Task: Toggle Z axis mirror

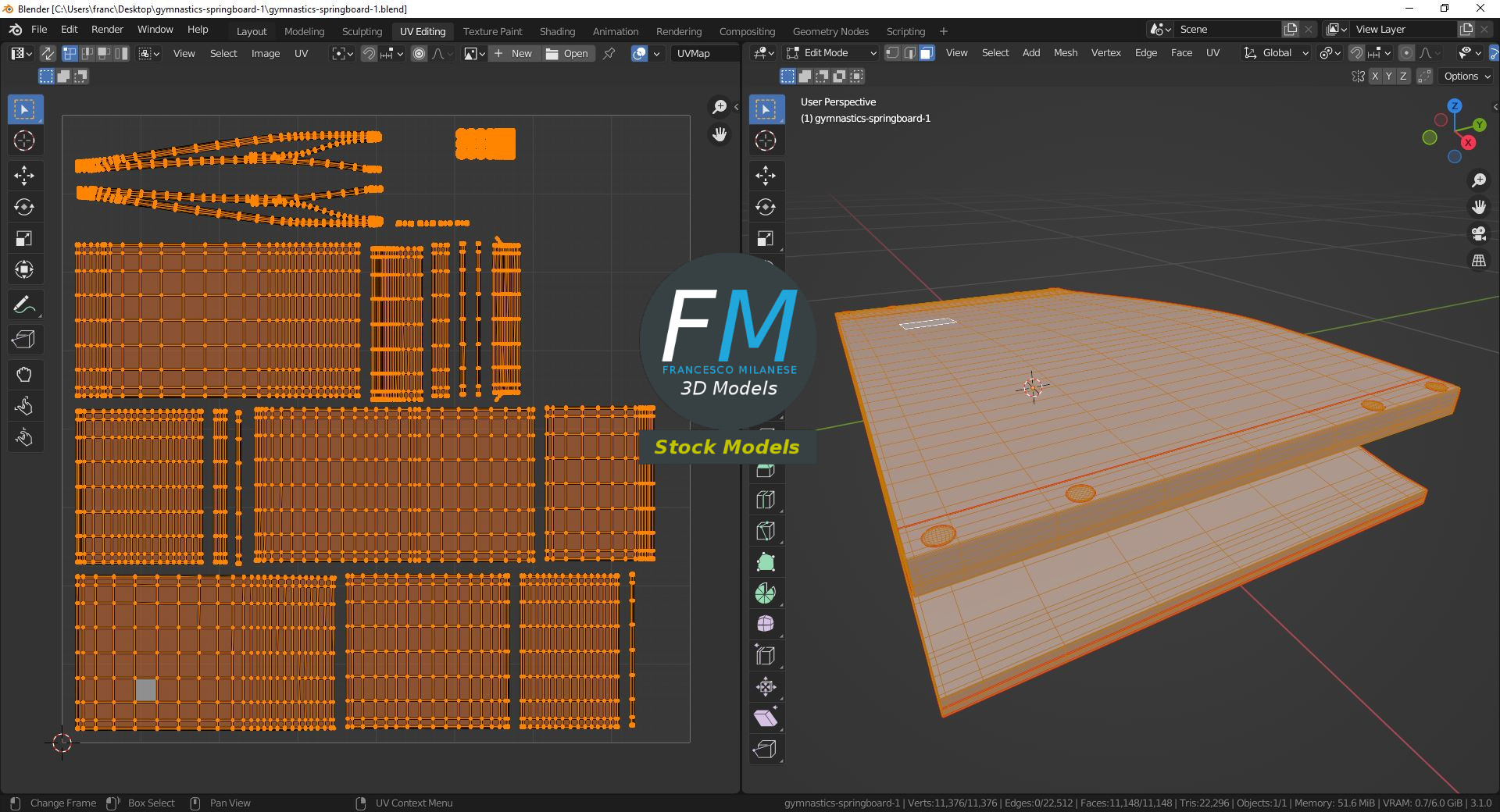Action: tap(1403, 76)
